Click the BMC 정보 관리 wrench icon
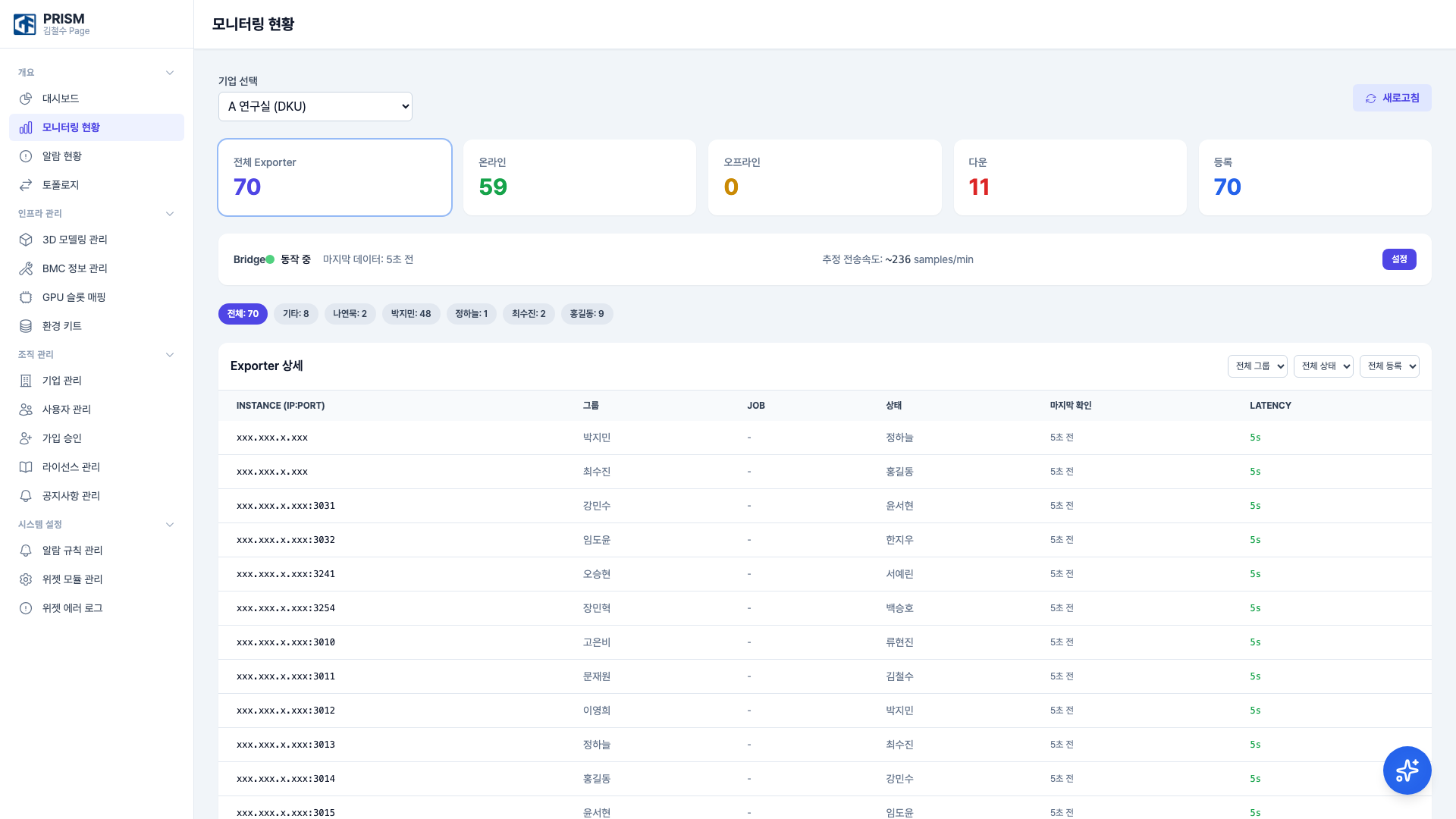1456x819 pixels. 26,268
